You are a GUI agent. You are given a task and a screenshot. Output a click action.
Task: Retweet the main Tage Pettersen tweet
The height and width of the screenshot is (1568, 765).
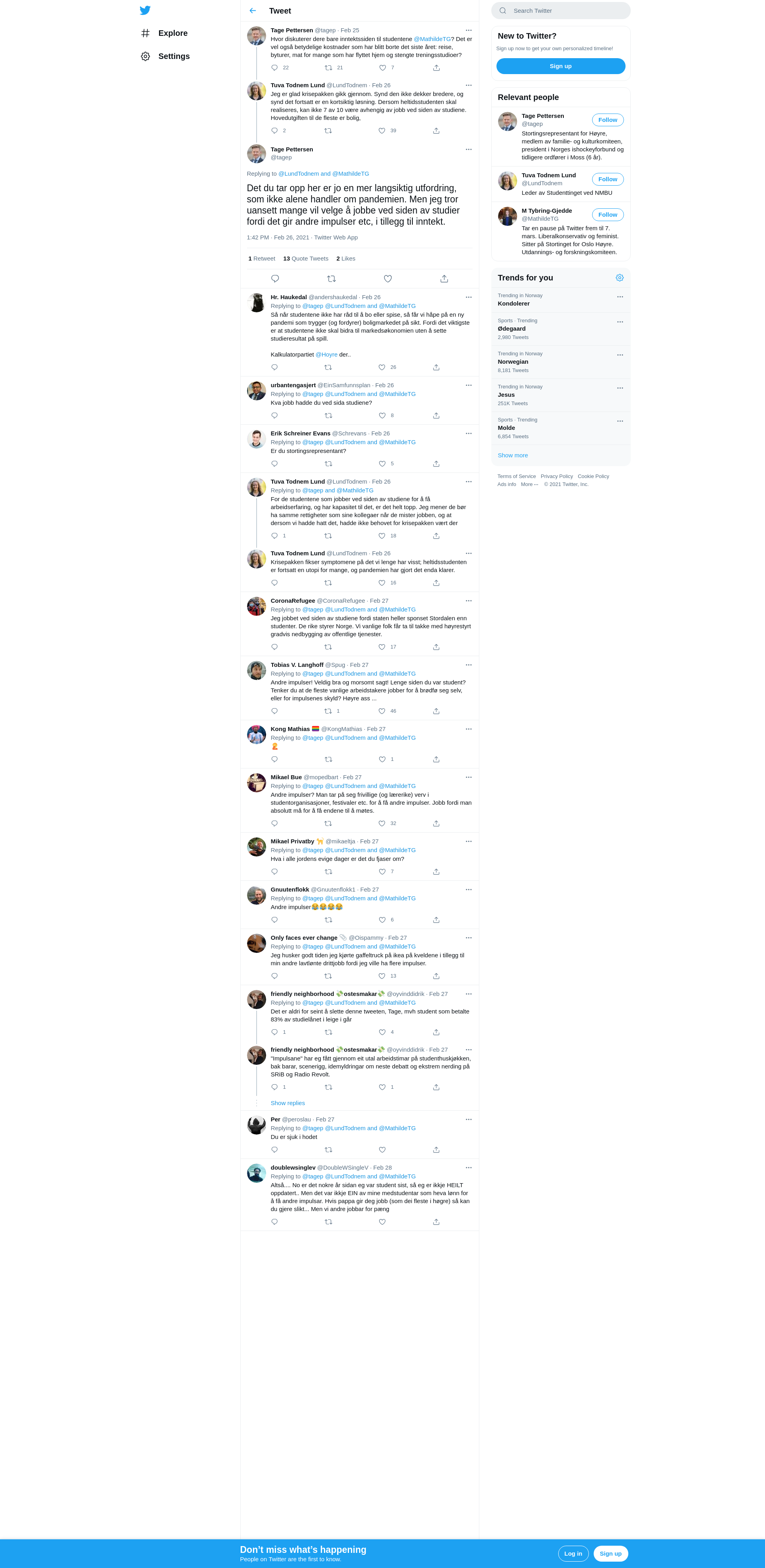click(x=331, y=279)
